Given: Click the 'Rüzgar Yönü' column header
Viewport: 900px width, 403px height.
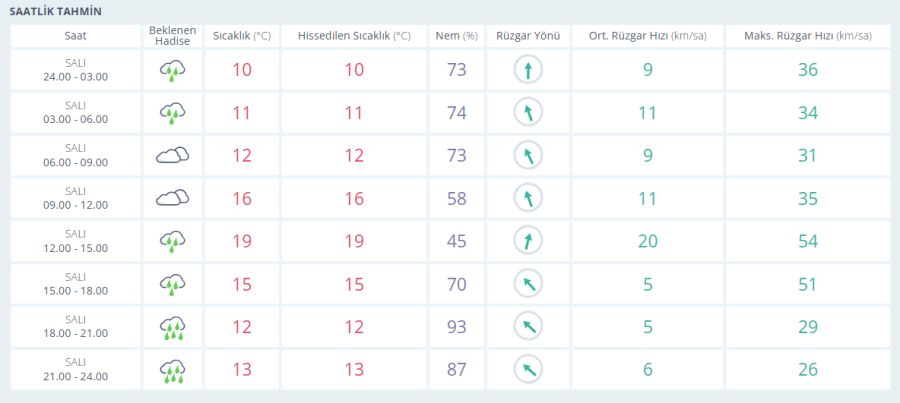Looking at the screenshot, I should pyautogui.click(x=527, y=36).
